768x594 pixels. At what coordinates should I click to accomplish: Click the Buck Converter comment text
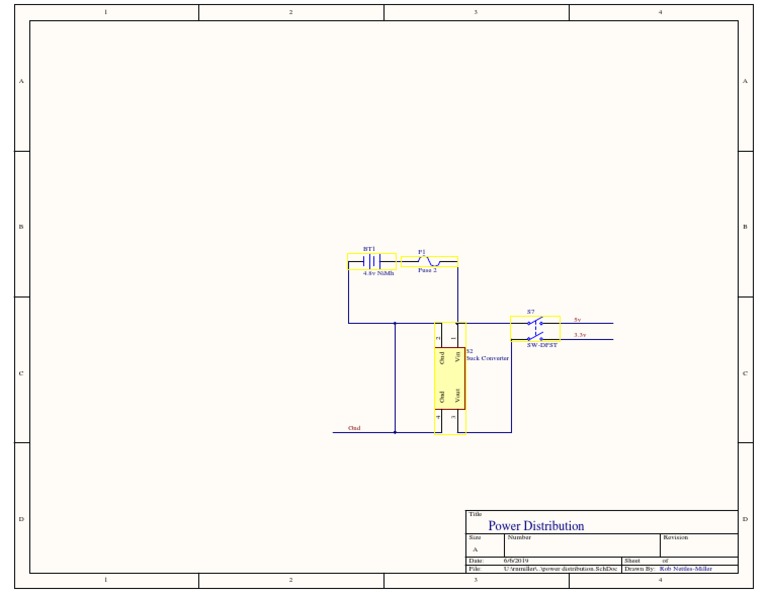coord(487,358)
